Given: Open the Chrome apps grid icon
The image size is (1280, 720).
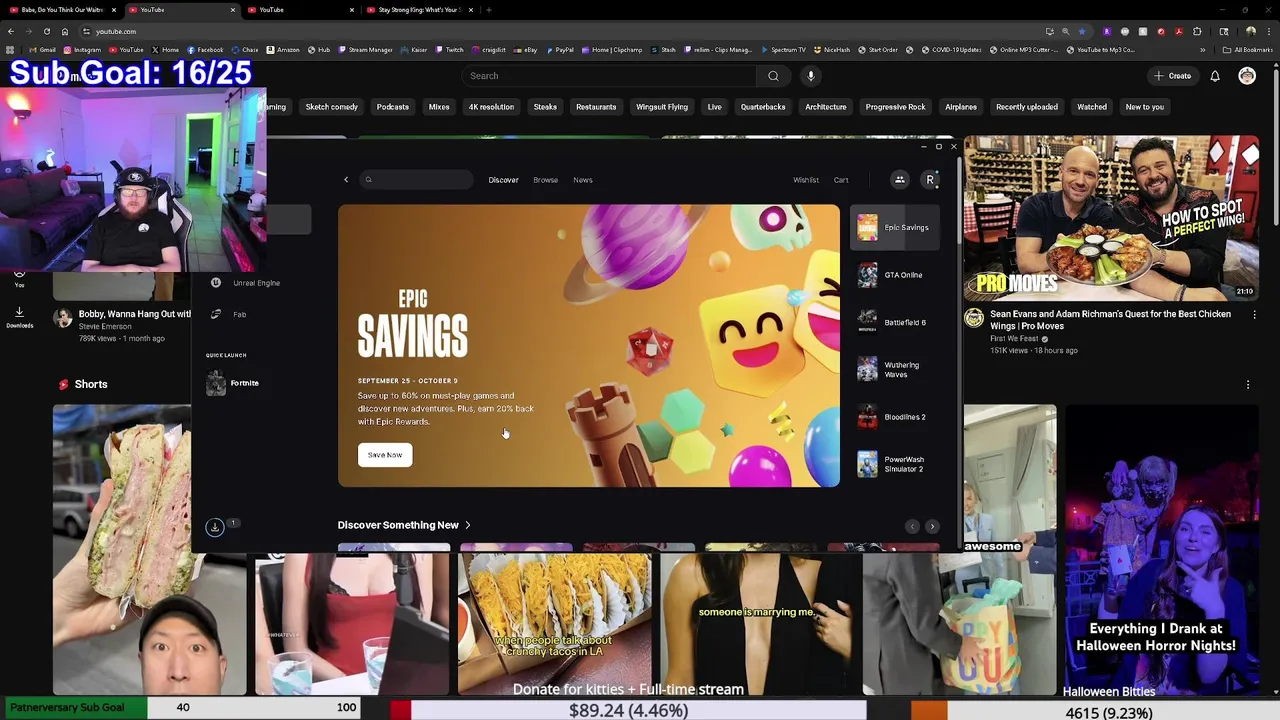Looking at the screenshot, I should point(10,50).
